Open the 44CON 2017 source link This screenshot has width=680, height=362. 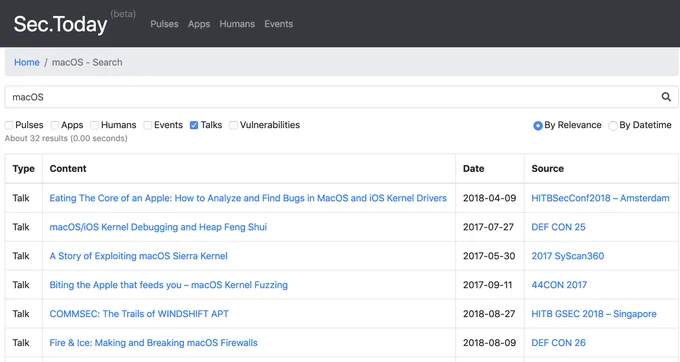tap(559, 285)
